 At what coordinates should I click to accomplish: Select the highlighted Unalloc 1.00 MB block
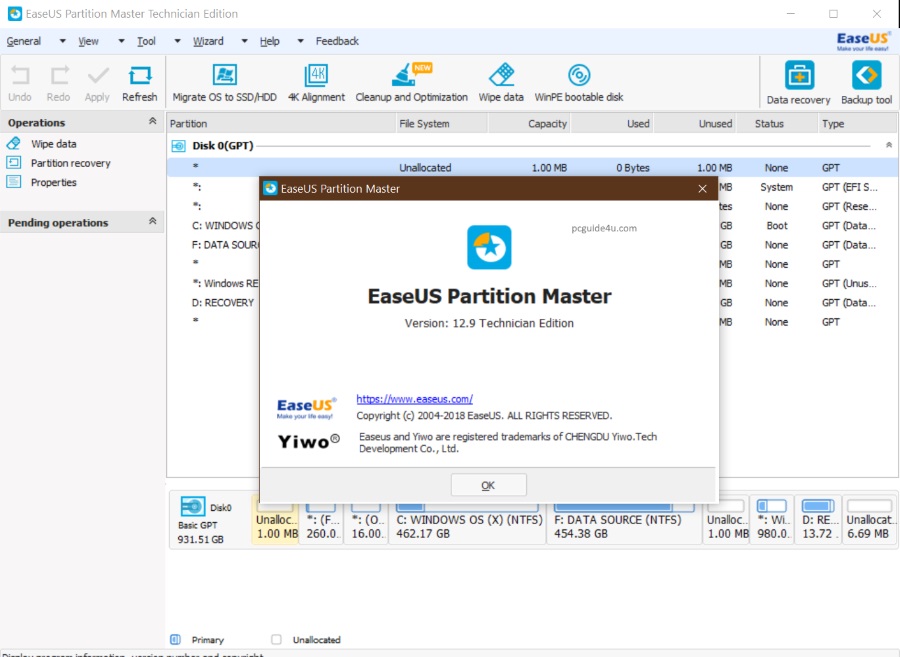(276, 520)
